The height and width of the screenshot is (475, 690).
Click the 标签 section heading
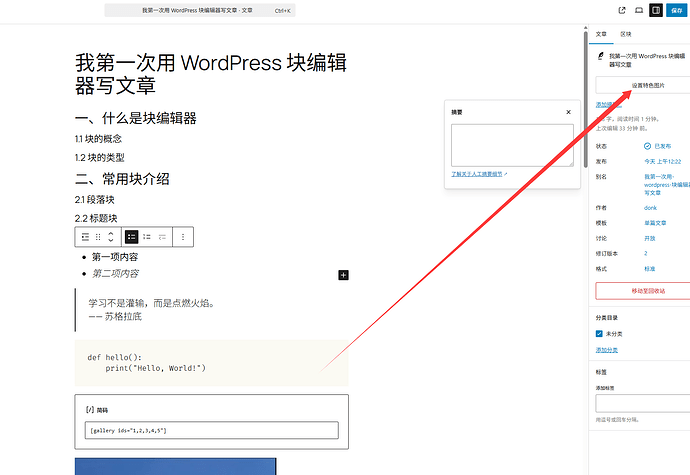pos(601,372)
